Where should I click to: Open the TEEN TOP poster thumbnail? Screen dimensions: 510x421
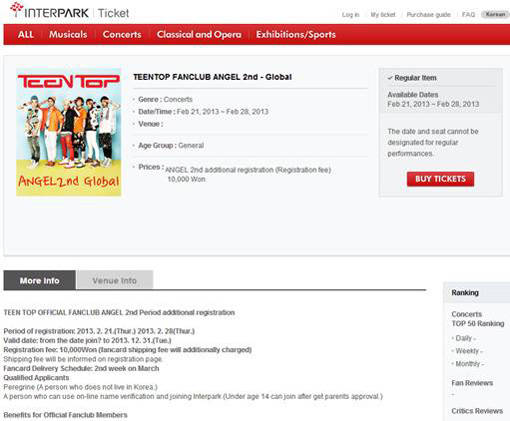click(69, 132)
